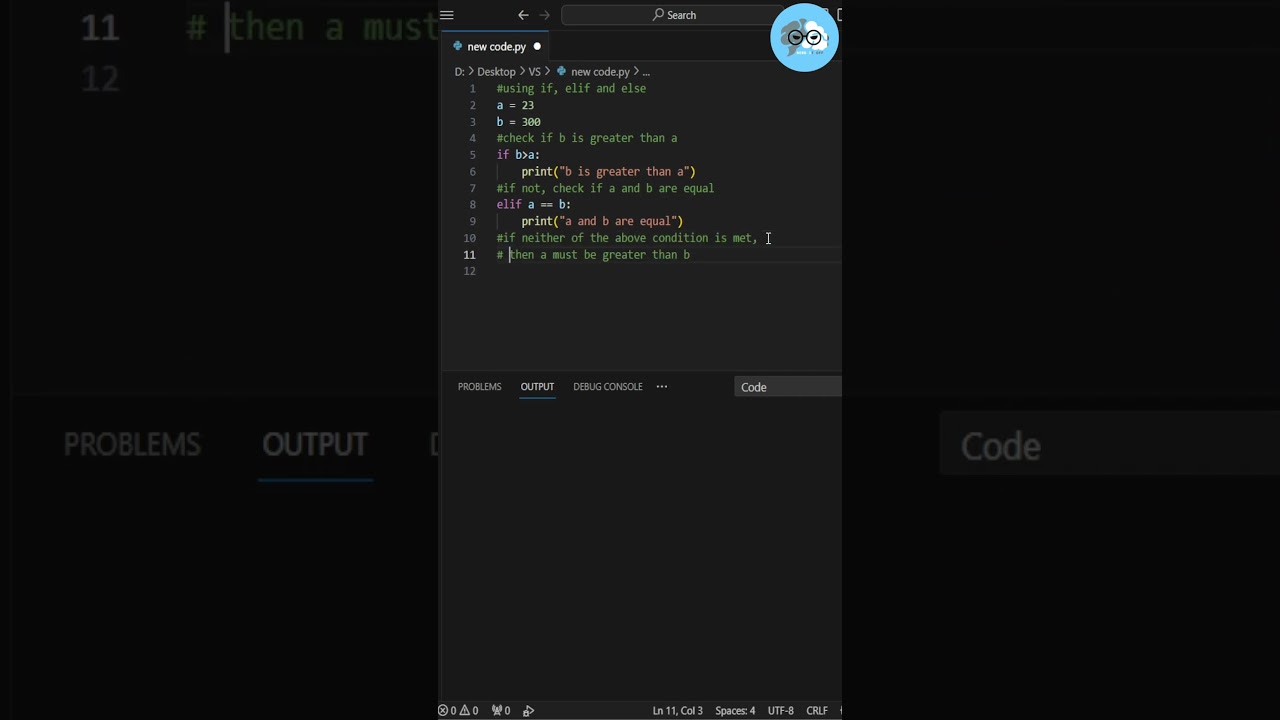Image resolution: width=1280 pixels, height=720 pixels.
Task: Click the D: breadcrumb segment
Action: tap(460, 72)
